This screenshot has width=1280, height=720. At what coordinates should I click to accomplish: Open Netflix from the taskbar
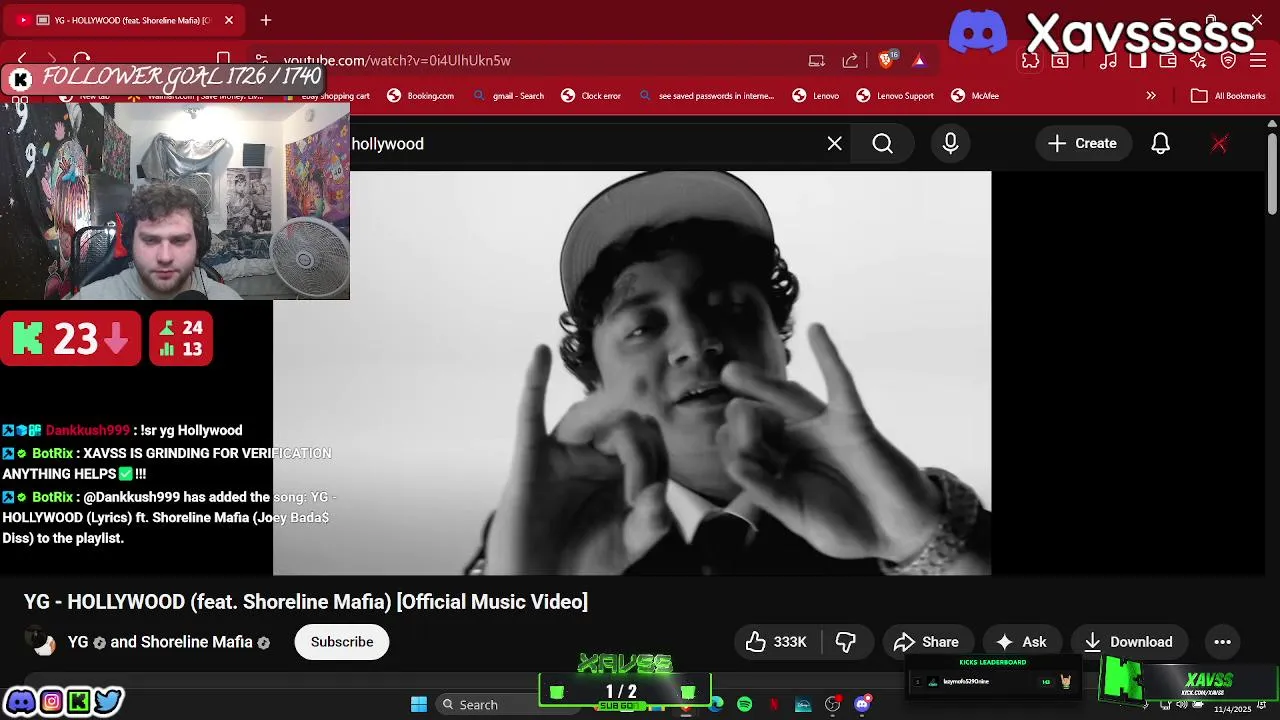click(774, 705)
